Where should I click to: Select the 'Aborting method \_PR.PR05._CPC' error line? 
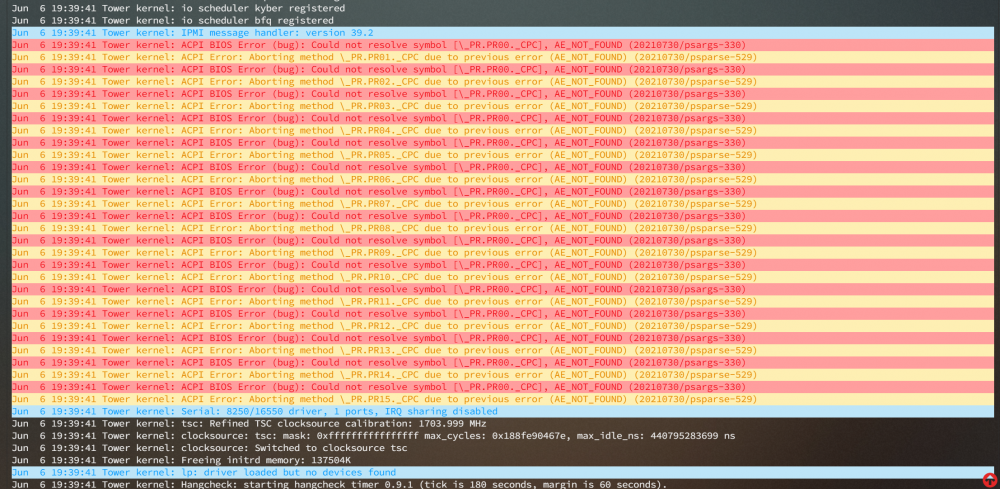point(503,155)
